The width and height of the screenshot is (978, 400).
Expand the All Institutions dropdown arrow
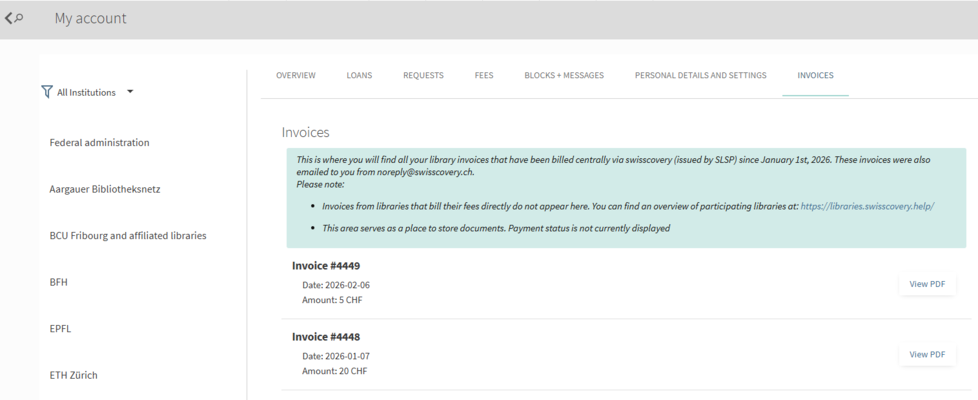pos(130,92)
